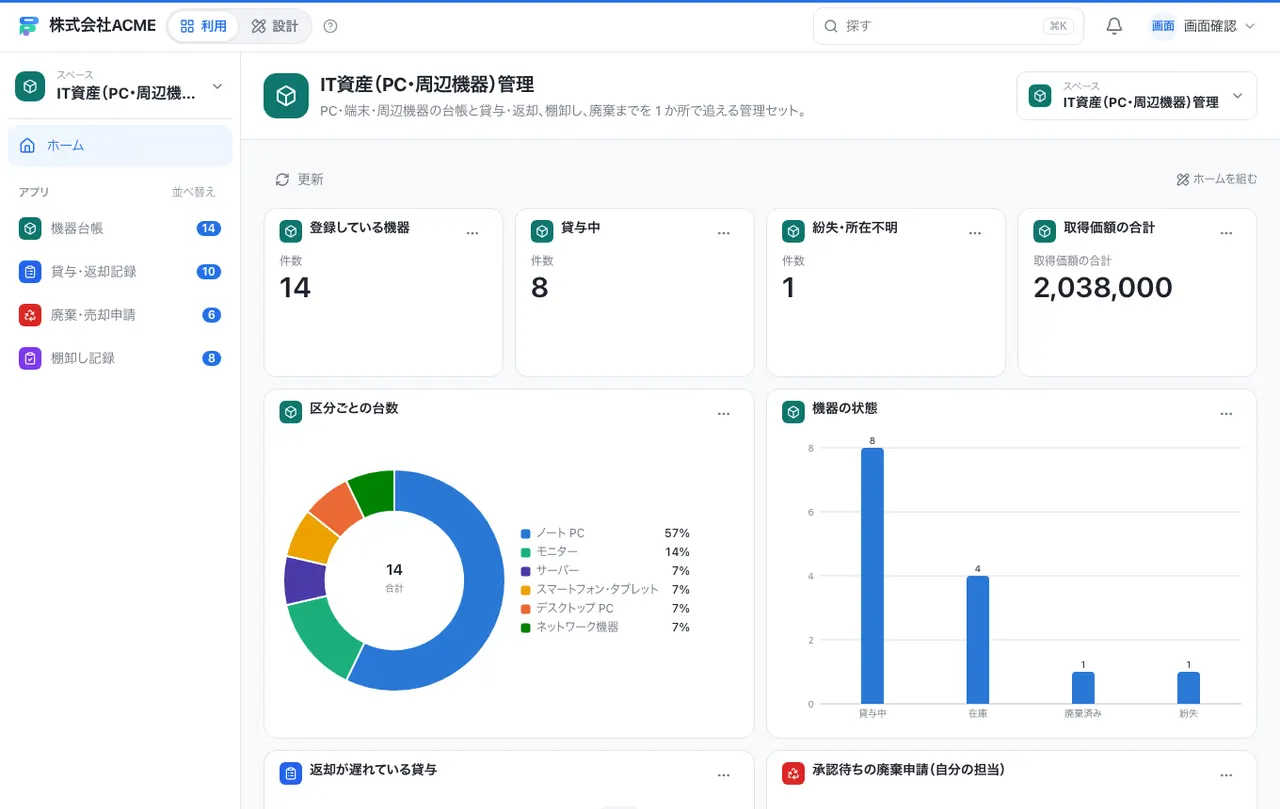1280x809 pixels.
Task: Click the large IT資産 header cube icon
Action: (286, 96)
